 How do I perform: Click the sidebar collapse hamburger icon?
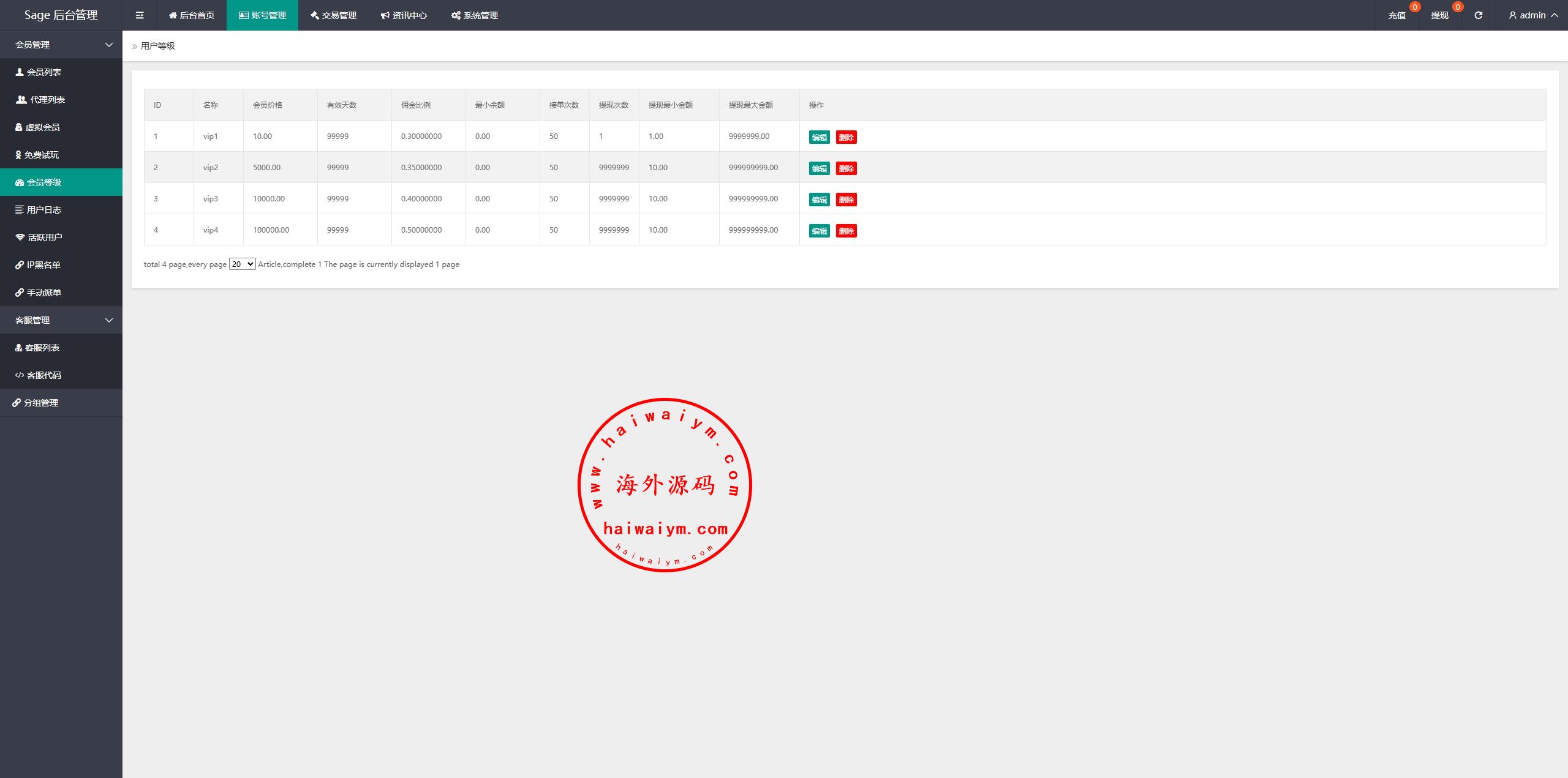coord(140,15)
